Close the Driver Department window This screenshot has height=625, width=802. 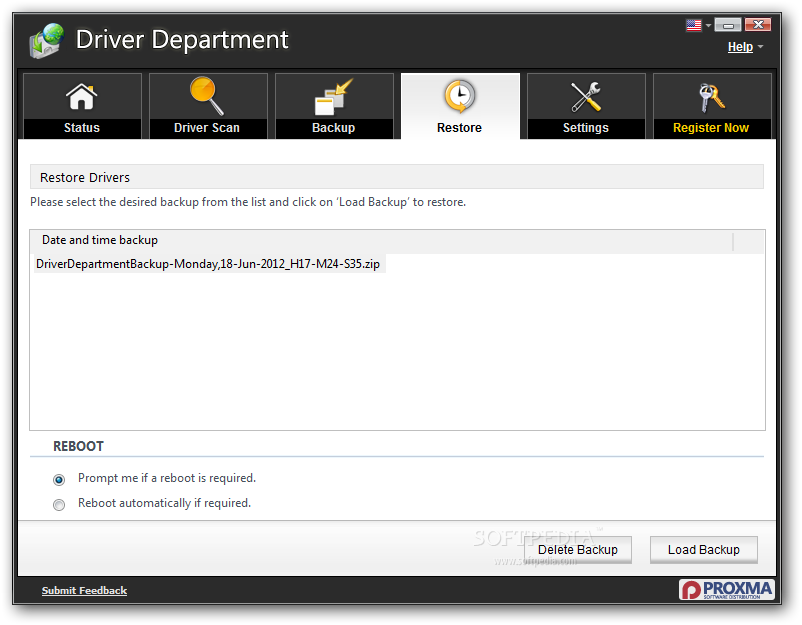tap(758, 25)
